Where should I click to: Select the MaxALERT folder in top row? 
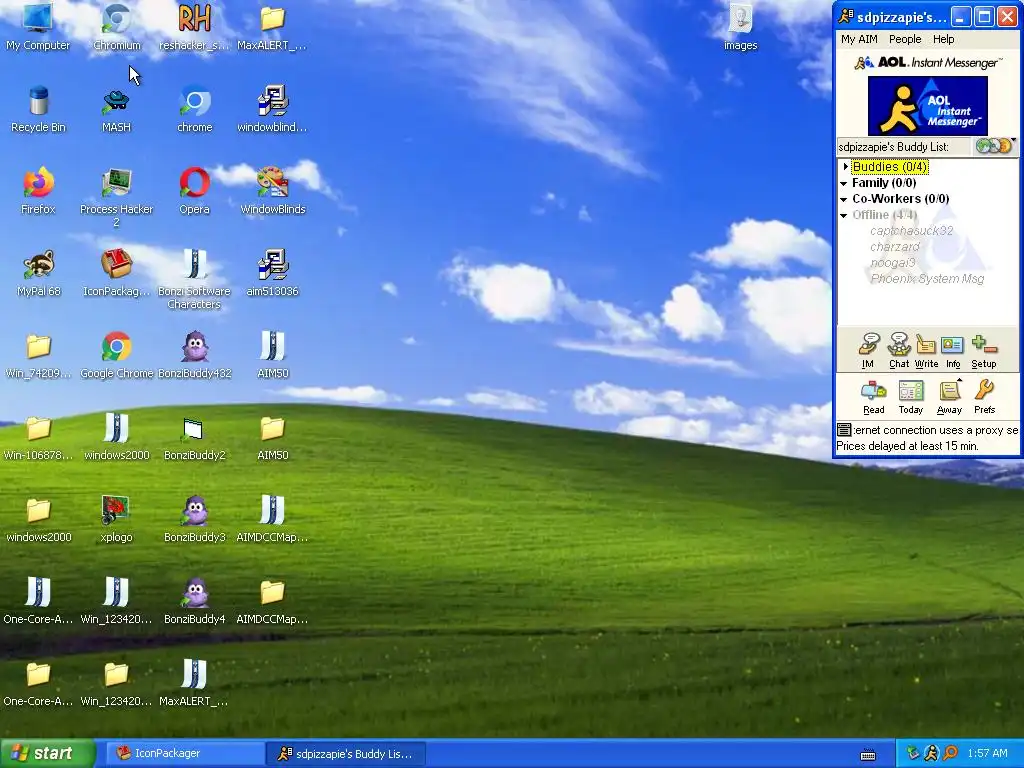coord(273,27)
